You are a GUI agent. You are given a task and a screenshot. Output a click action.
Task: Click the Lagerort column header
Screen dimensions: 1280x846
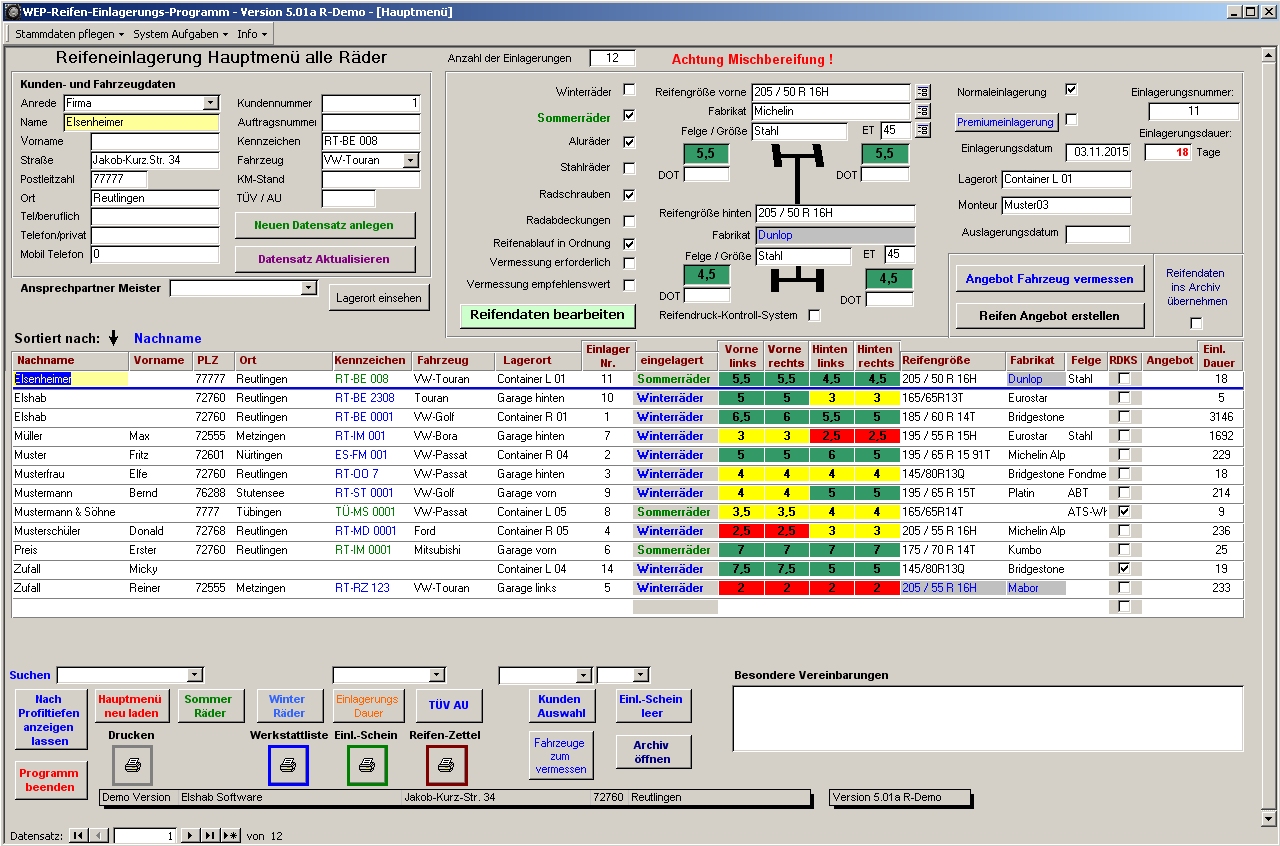point(538,360)
